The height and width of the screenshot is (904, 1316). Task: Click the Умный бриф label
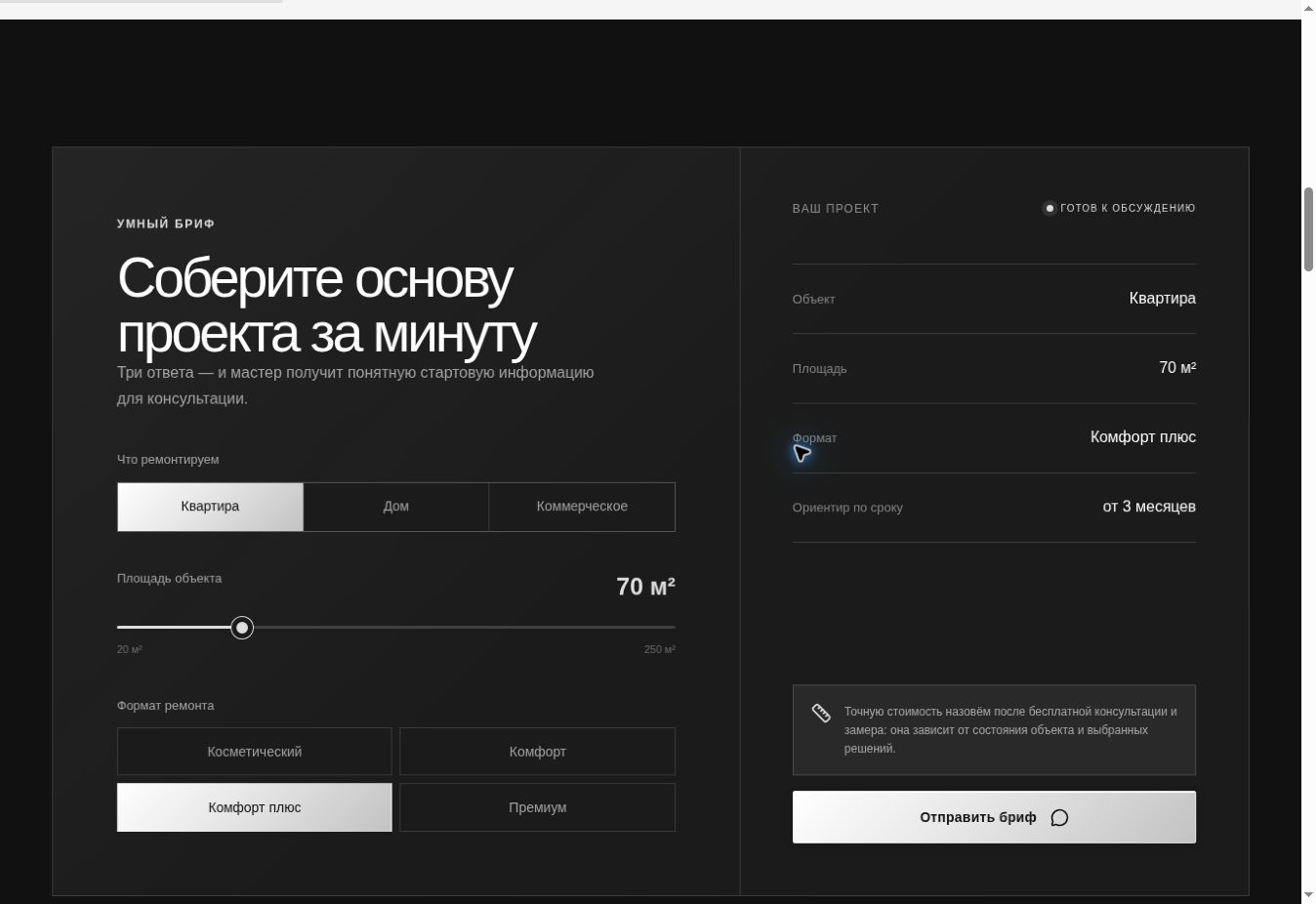click(166, 224)
